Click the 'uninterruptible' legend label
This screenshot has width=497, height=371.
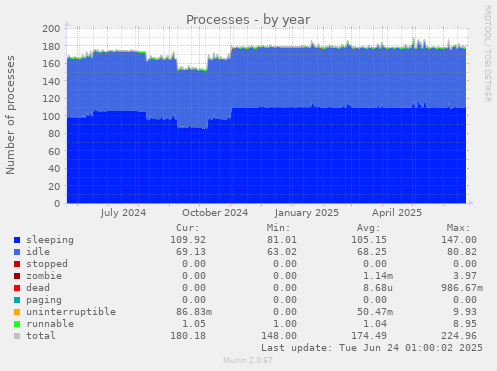pyautogui.click(x=71, y=312)
